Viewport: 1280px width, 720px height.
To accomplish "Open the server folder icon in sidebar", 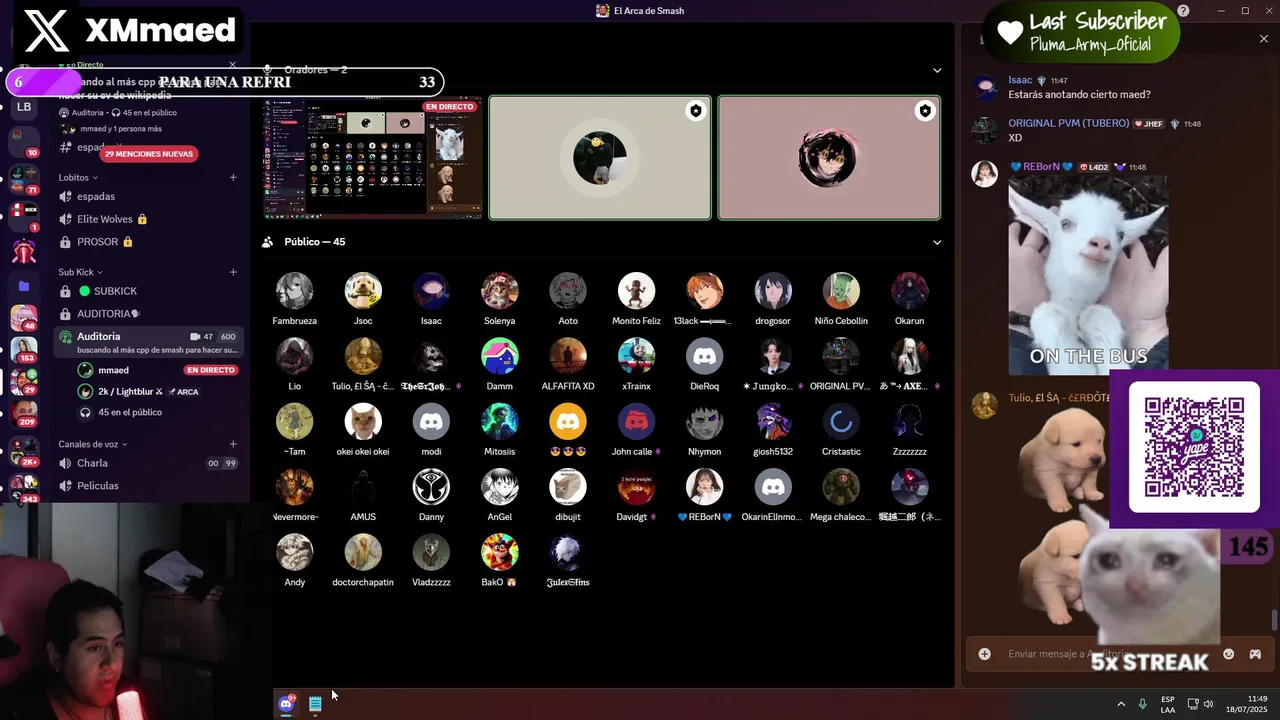I will pos(24,286).
